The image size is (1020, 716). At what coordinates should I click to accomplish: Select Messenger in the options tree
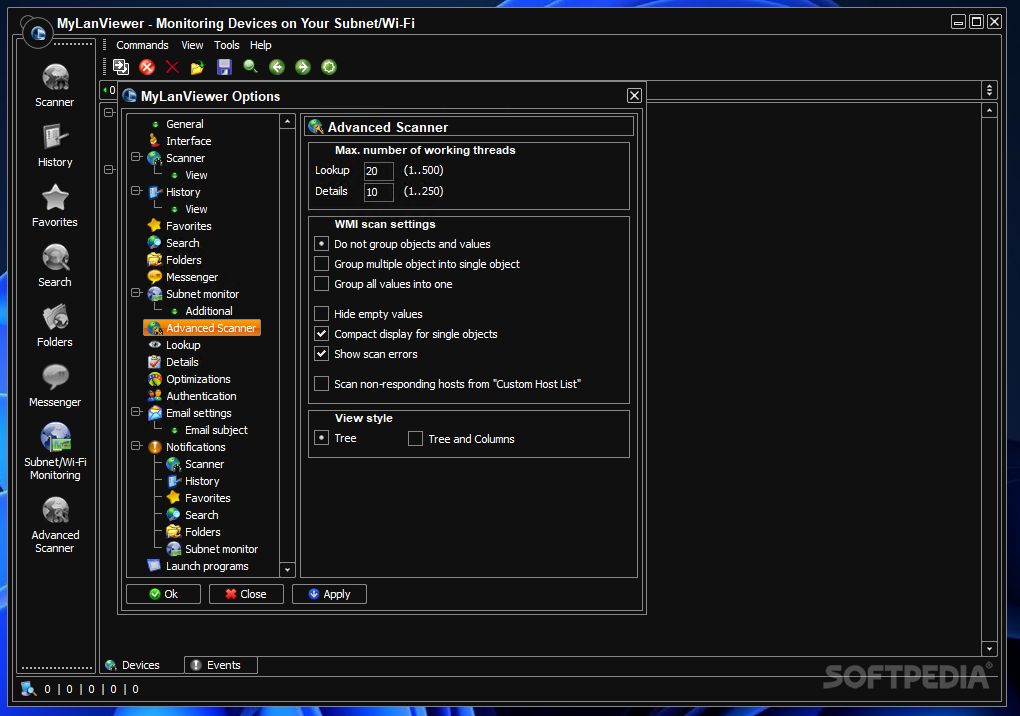(191, 277)
